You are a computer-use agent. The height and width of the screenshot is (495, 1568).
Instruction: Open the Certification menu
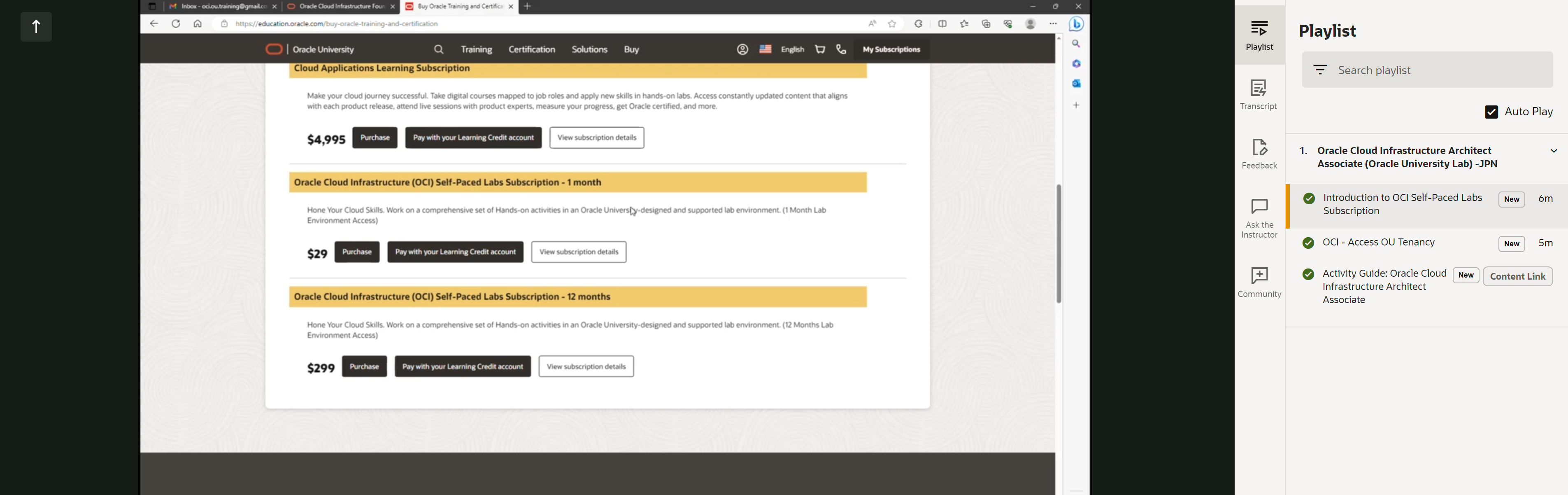tap(531, 49)
